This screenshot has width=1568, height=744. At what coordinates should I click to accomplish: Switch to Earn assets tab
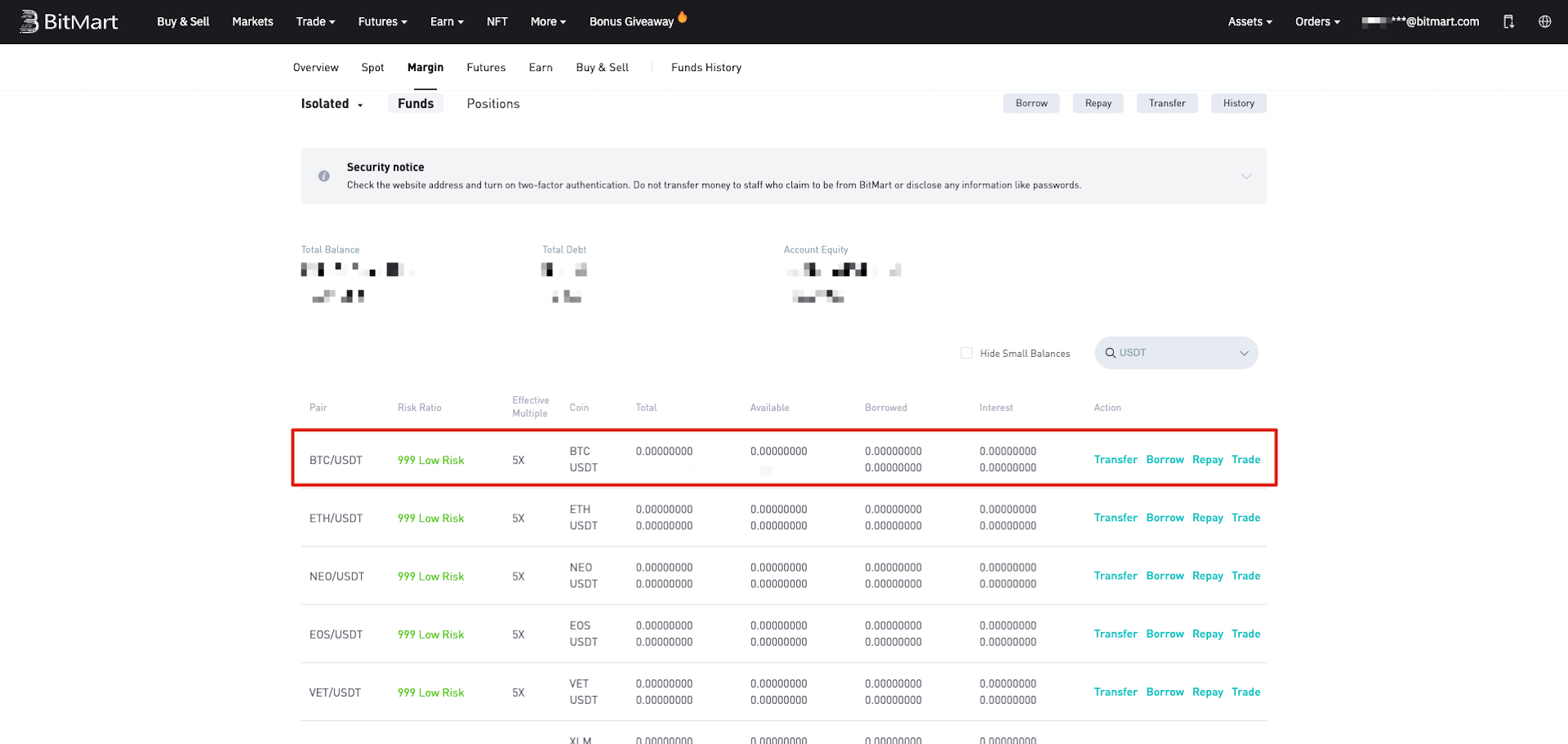pyautogui.click(x=541, y=68)
